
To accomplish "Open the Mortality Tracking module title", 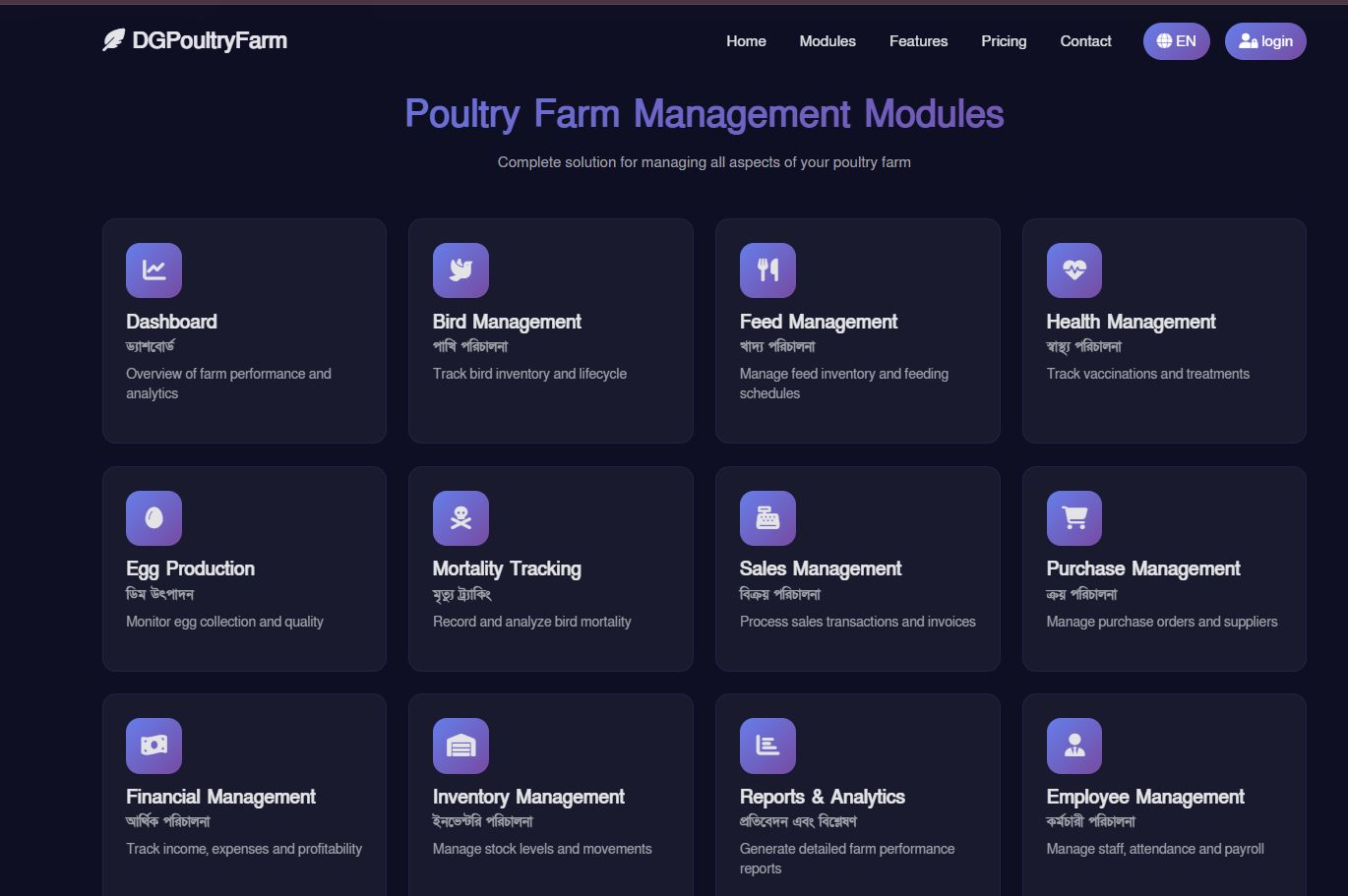I will coord(507,568).
